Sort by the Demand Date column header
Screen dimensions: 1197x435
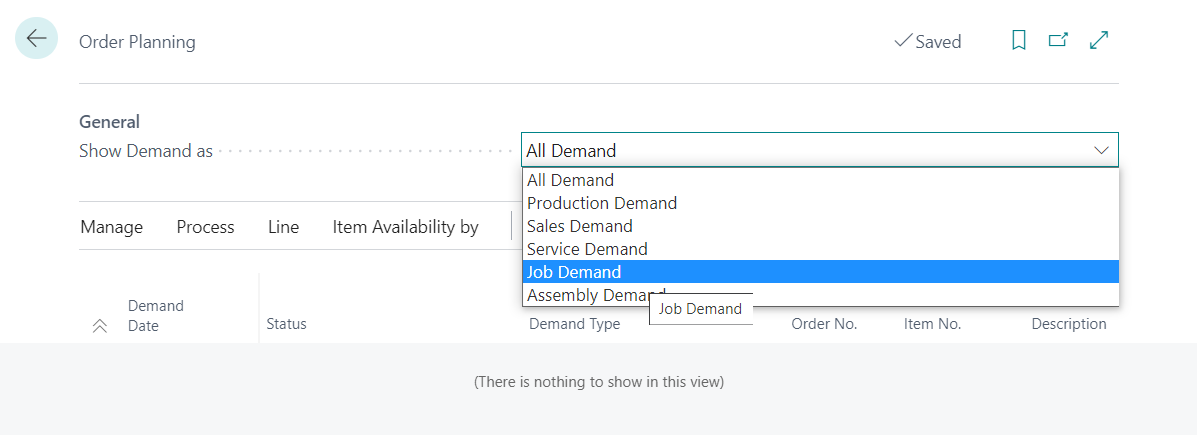point(155,315)
